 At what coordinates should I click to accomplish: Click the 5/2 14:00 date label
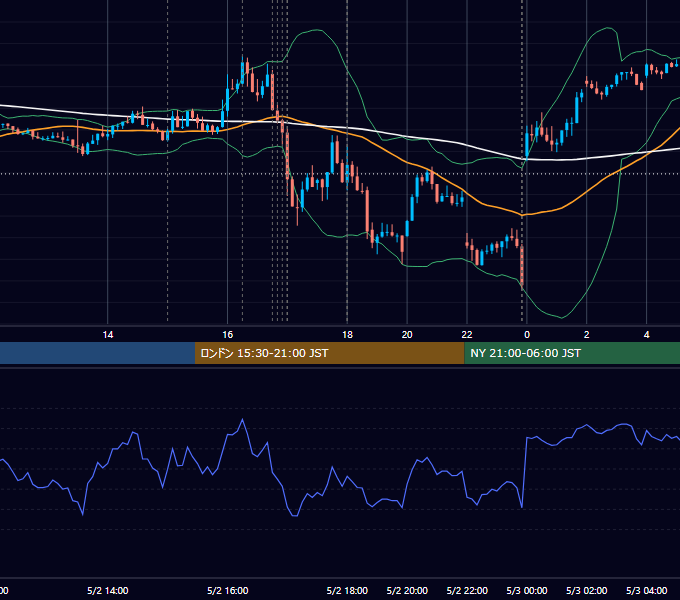[108, 591]
